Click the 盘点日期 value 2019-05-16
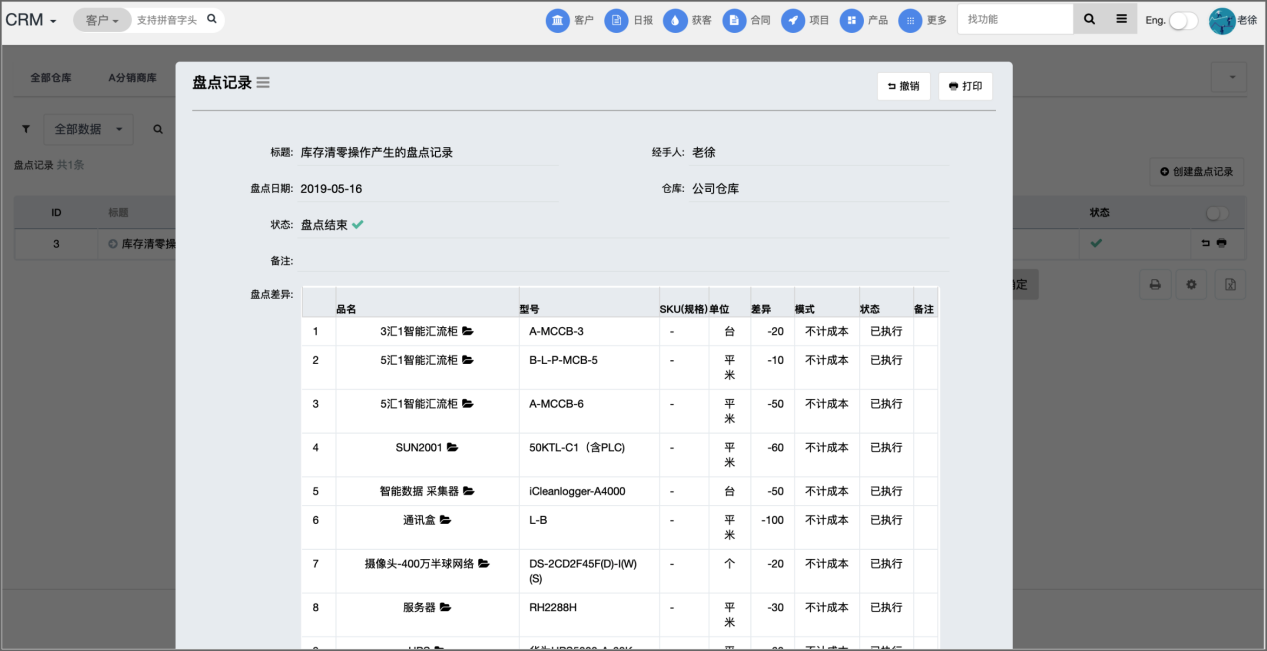This screenshot has width=1267, height=651. point(331,188)
